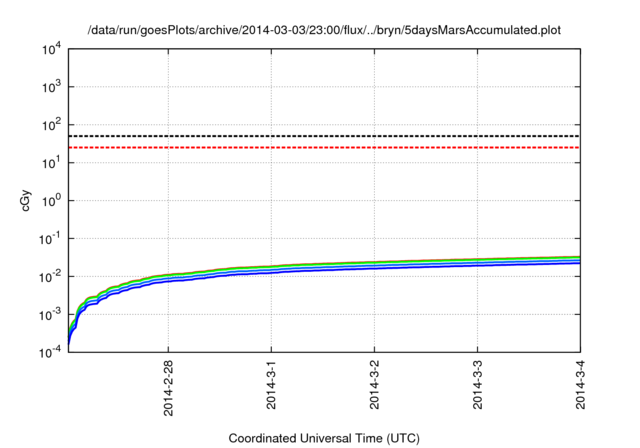The width and height of the screenshot is (640, 448).
Task: Click the 2014-3-1 date tick label
Action: [x=271, y=384]
